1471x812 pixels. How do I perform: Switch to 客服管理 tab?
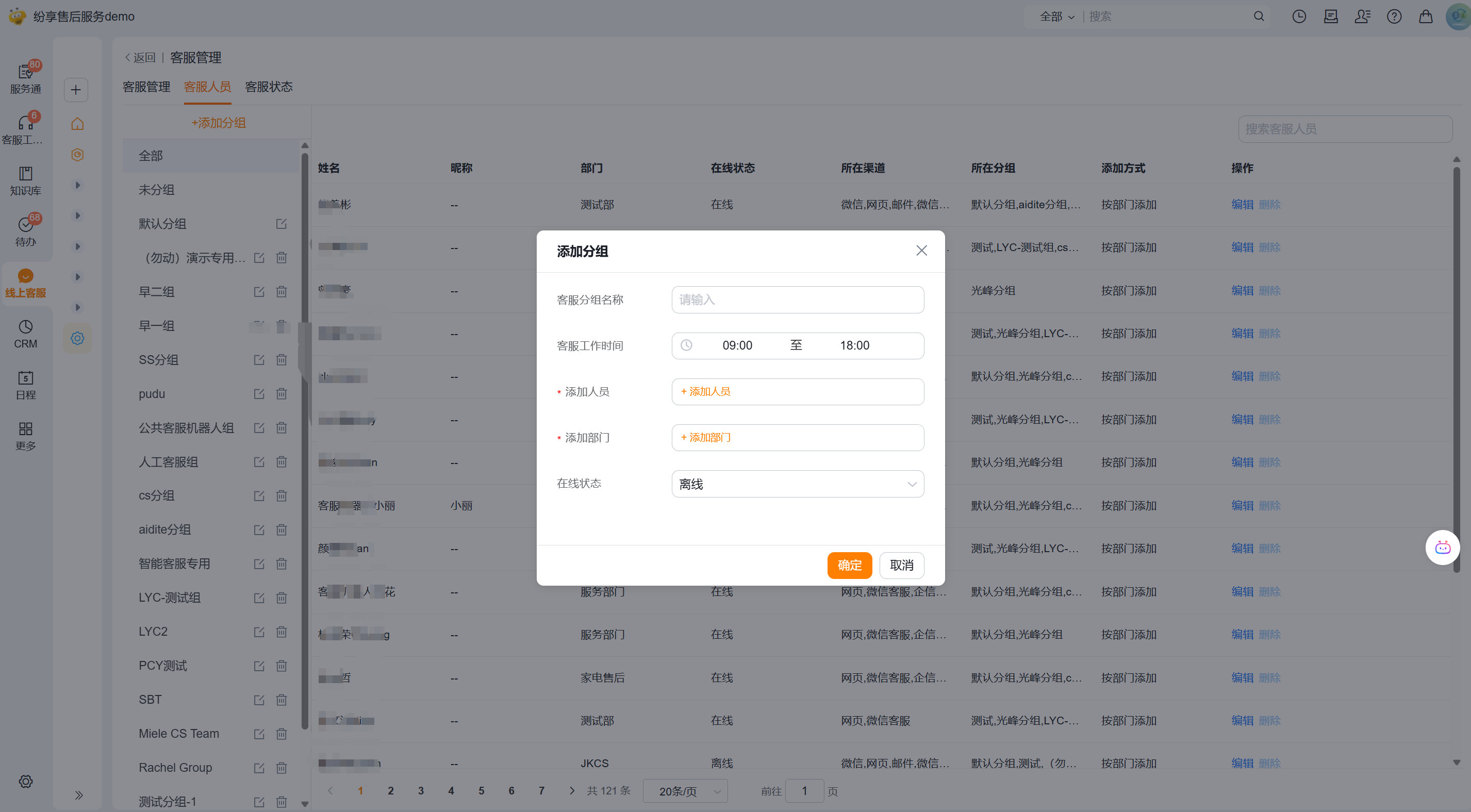[146, 87]
